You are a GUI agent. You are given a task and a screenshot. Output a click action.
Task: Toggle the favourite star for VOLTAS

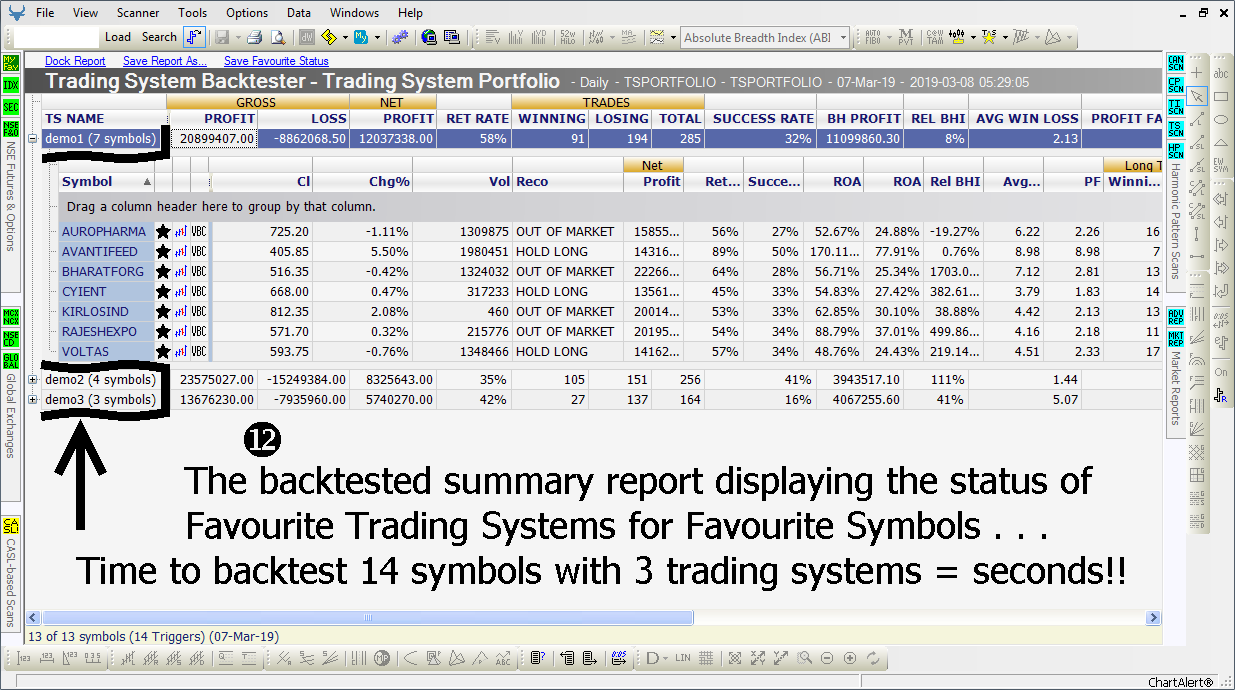click(x=163, y=351)
